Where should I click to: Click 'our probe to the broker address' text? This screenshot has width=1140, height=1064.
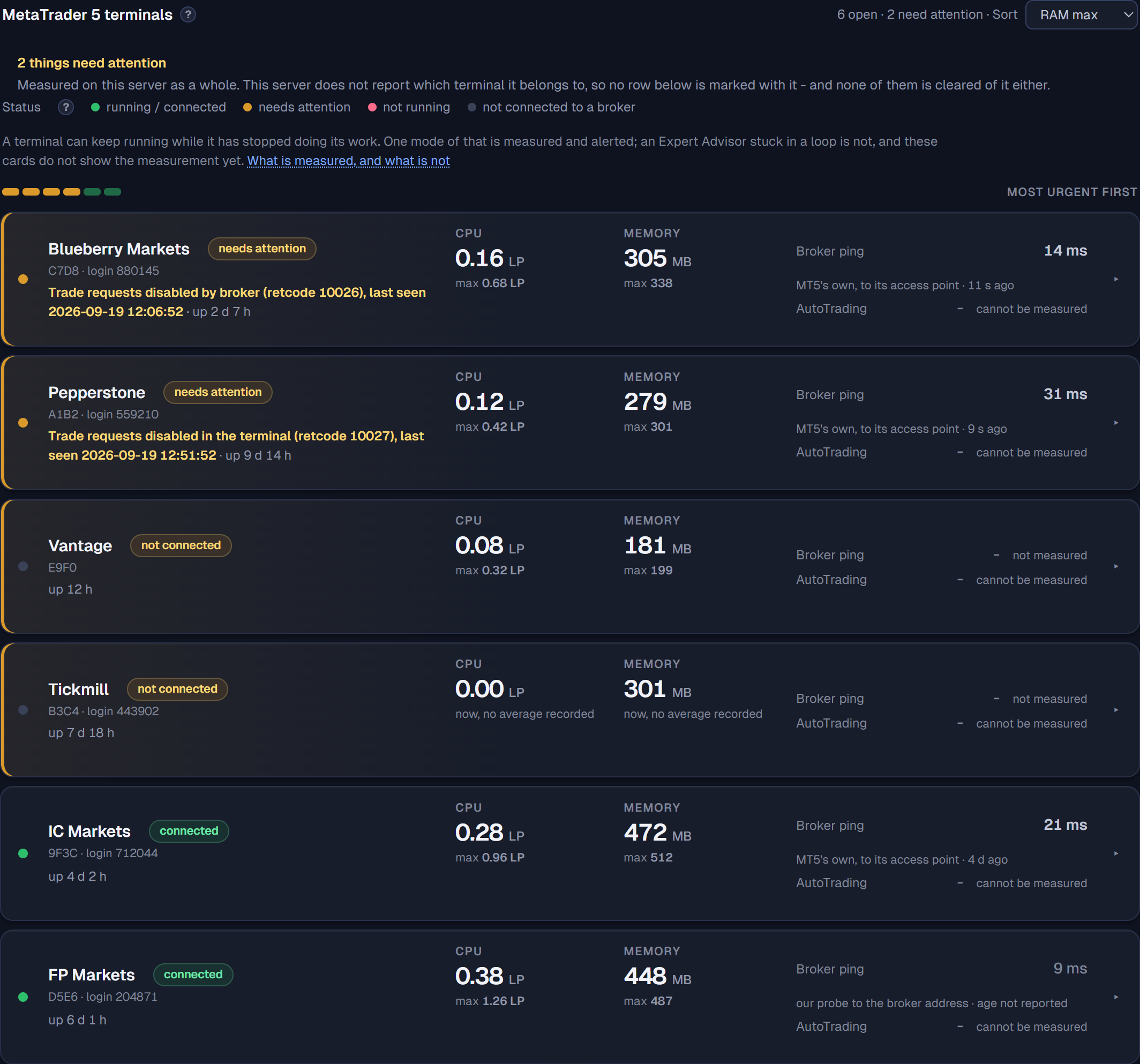click(x=881, y=1003)
